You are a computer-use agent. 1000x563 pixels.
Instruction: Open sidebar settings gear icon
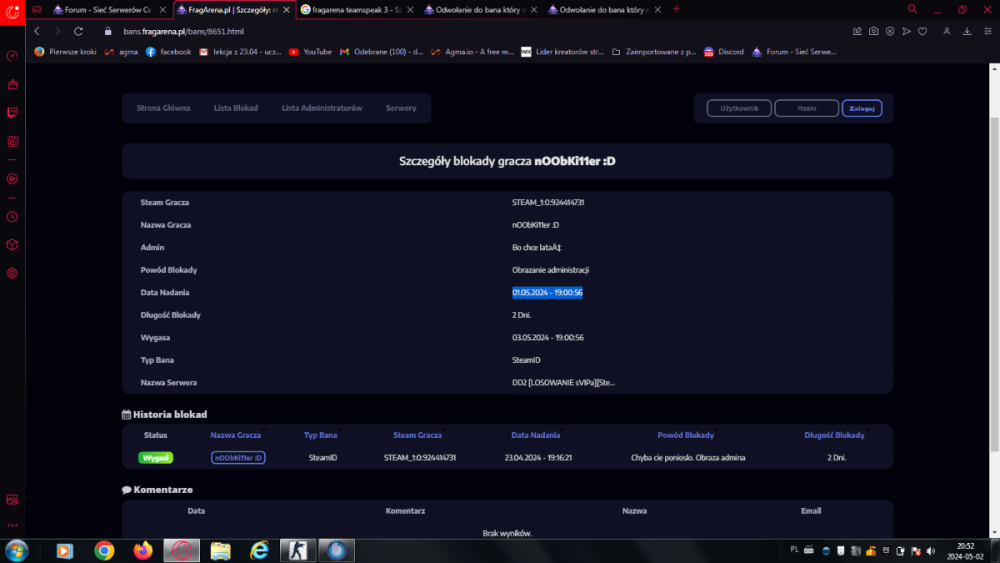coord(12,273)
